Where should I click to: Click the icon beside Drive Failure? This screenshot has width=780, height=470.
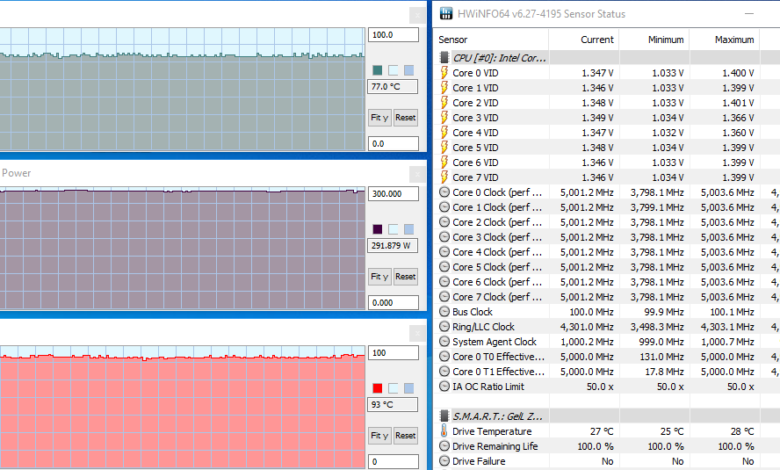[444, 461]
